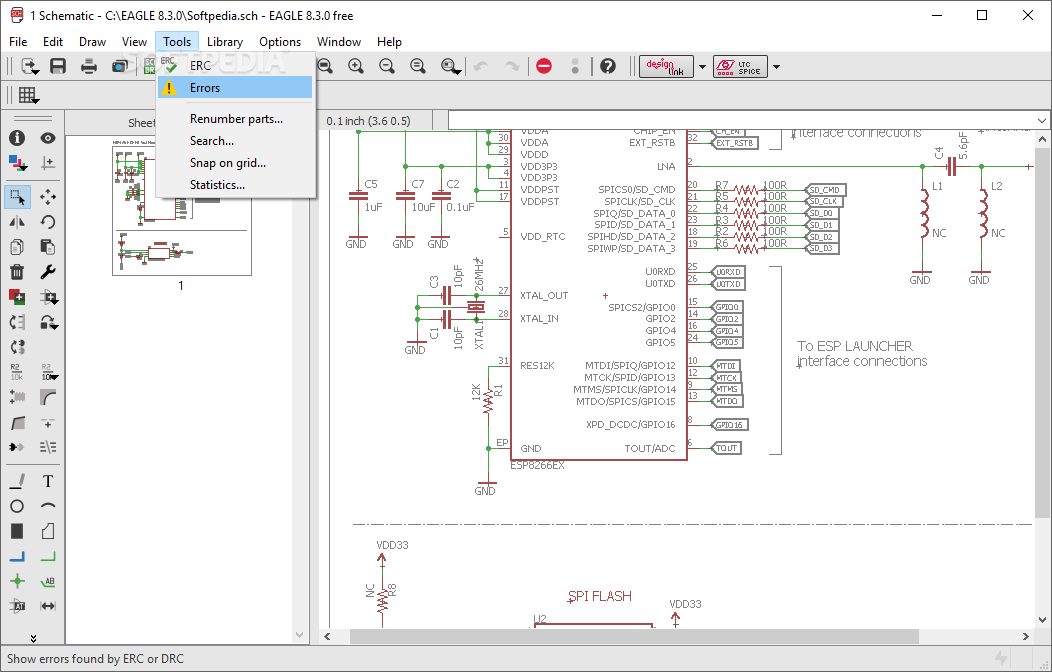Click the Zoom to fit icon

325,66
